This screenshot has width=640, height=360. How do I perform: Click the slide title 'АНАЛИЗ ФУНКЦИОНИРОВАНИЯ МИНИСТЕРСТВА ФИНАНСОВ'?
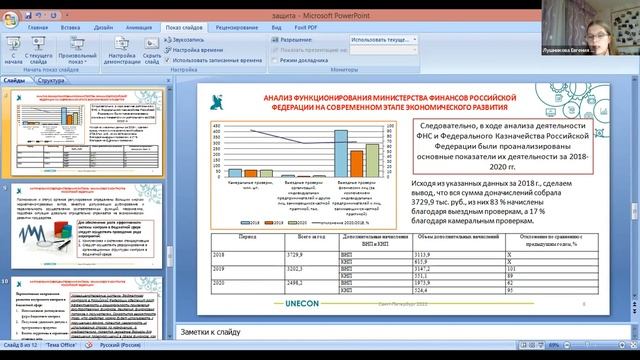(390, 102)
